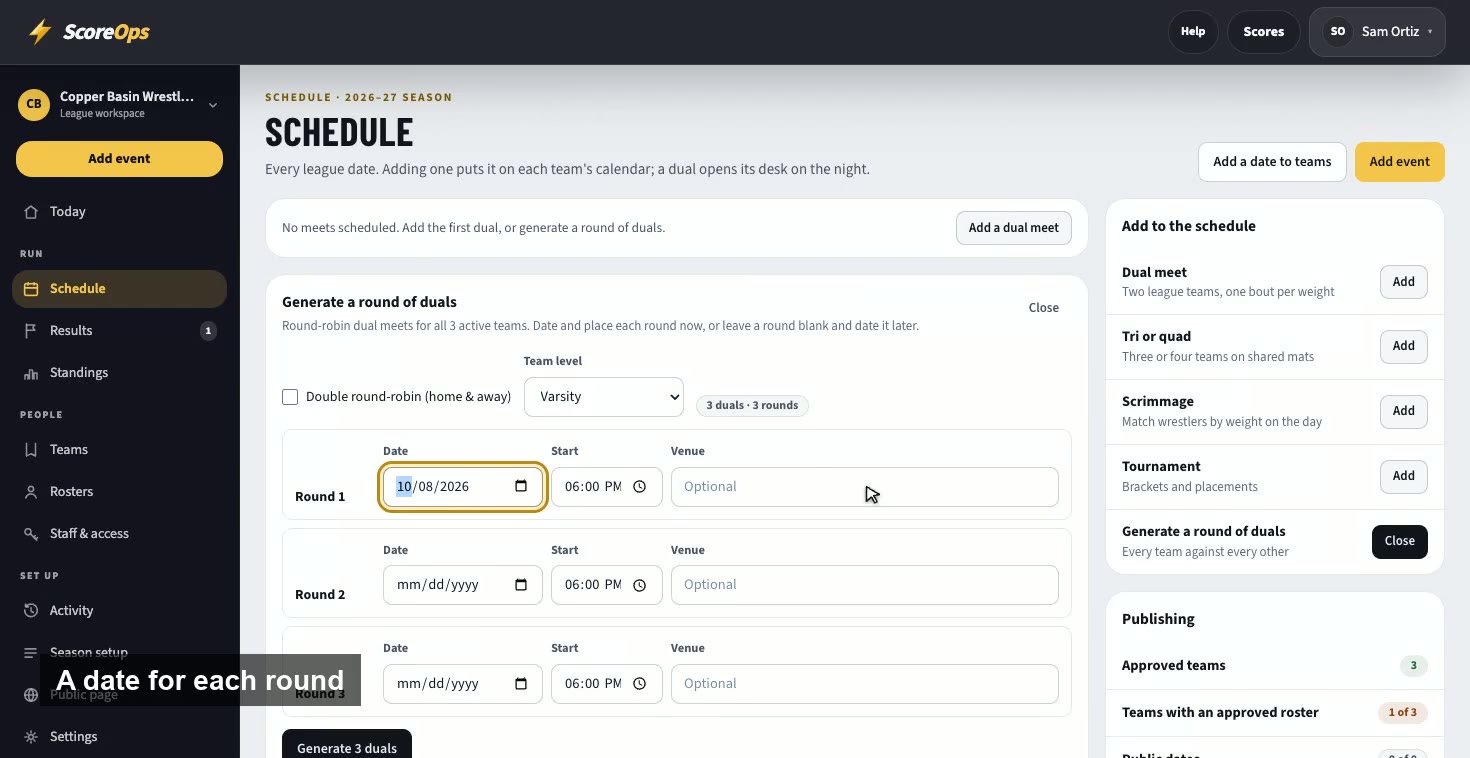Viewport: 1470px width, 758px height.
Task: Add a Tri or quad event
Action: click(x=1404, y=346)
